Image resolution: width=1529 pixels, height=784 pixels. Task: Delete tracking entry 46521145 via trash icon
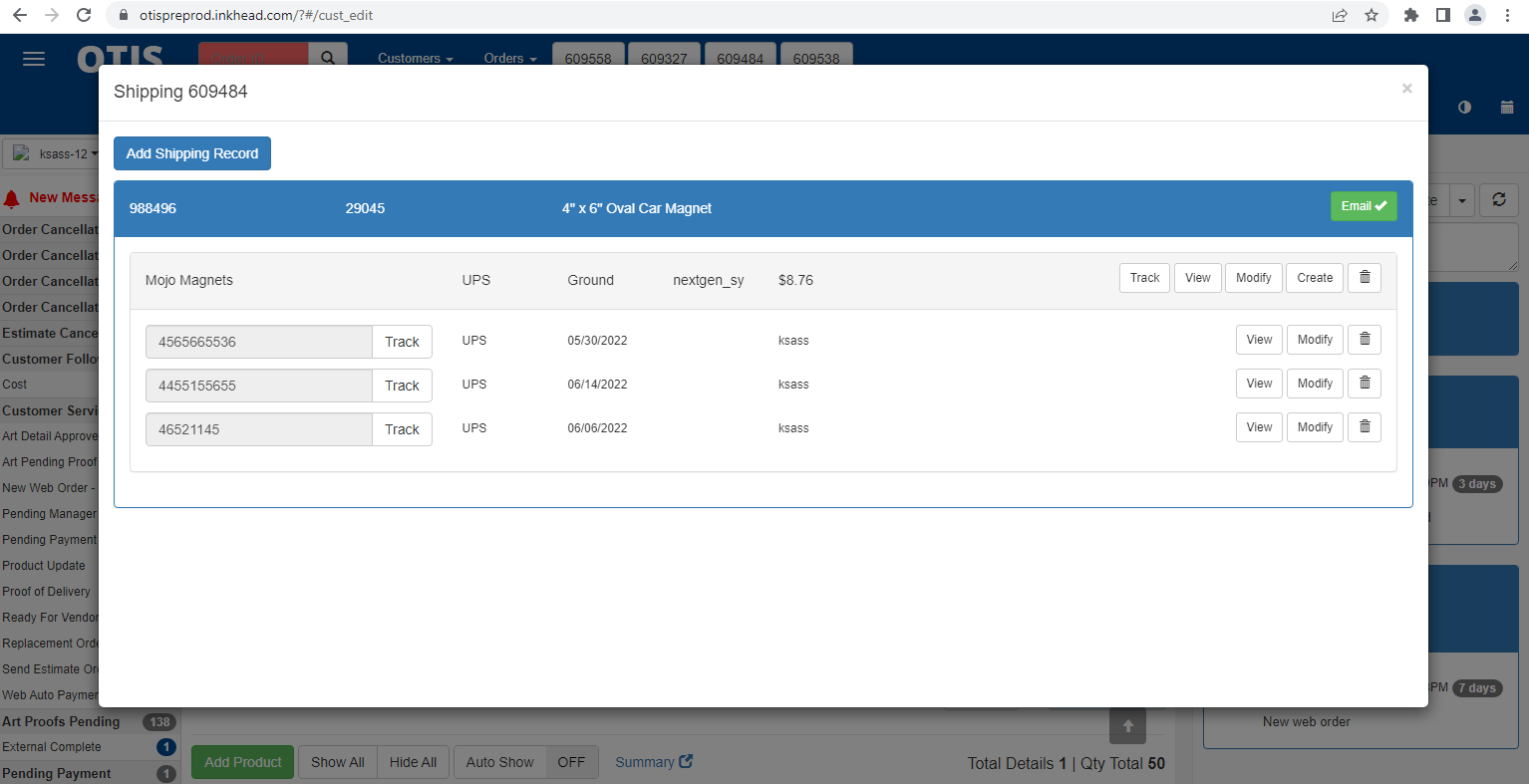1365,427
